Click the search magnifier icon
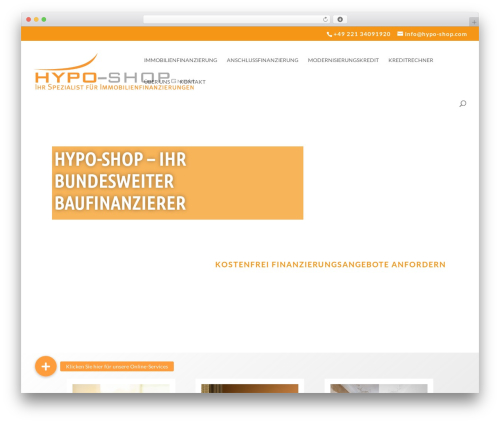The height and width of the screenshot is (423, 500). coord(463,104)
